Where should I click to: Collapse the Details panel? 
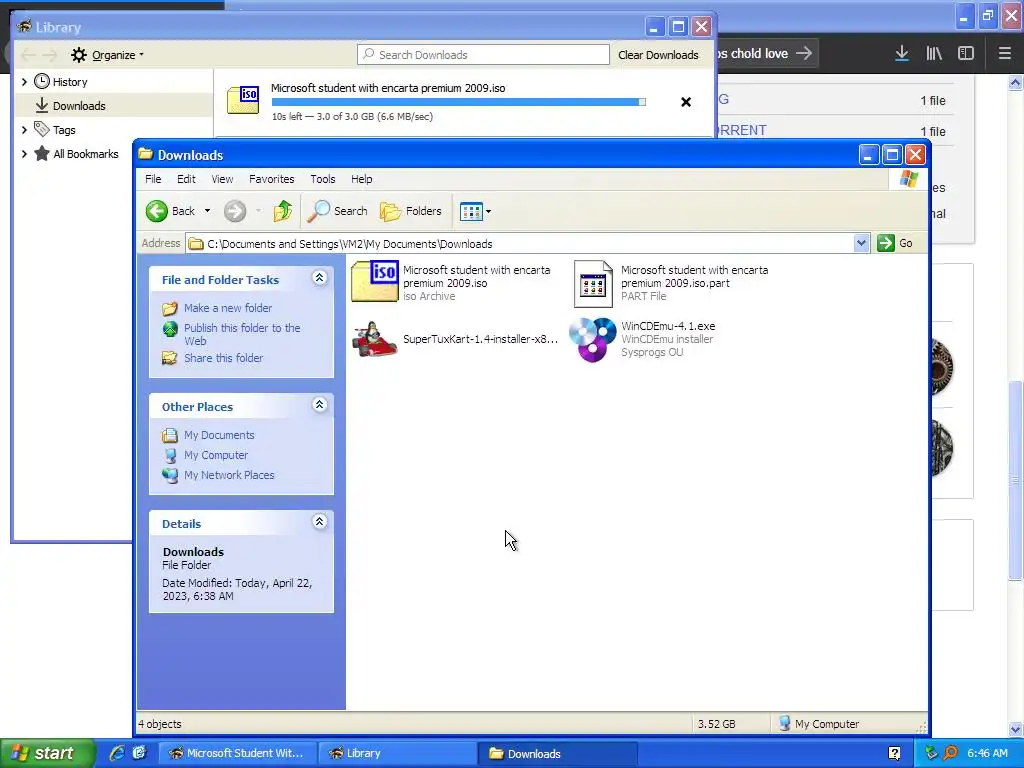point(319,522)
